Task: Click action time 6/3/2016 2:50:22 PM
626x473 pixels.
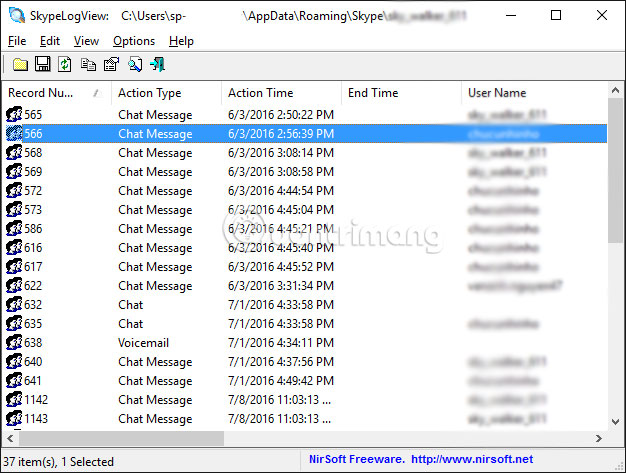Action: (x=281, y=115)
